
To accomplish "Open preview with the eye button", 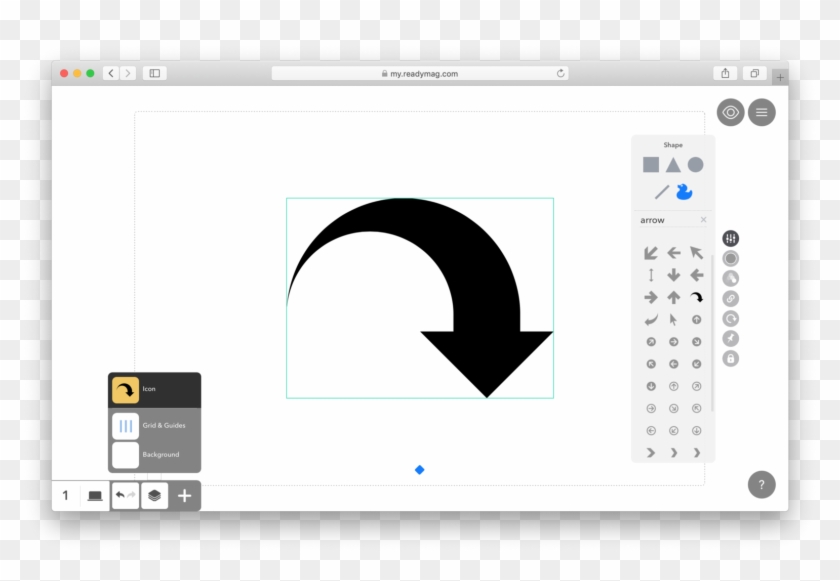I will [x=730, y=112].
